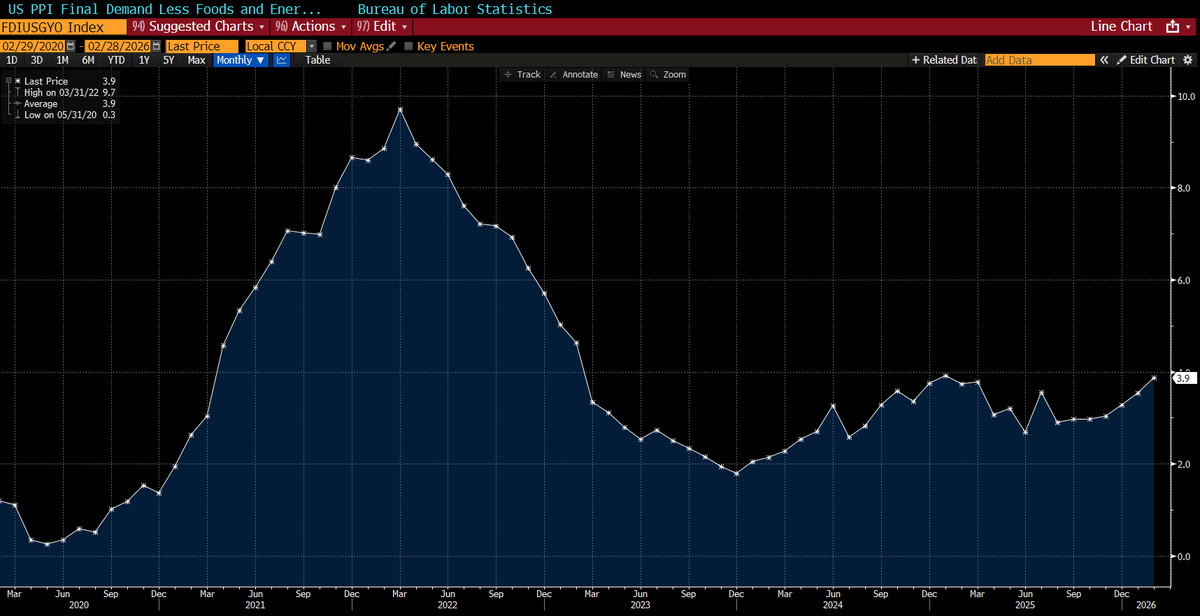Activate the Track crosshair tool
This screenshot has width=1200, height=616.
[x=522, y=74]
